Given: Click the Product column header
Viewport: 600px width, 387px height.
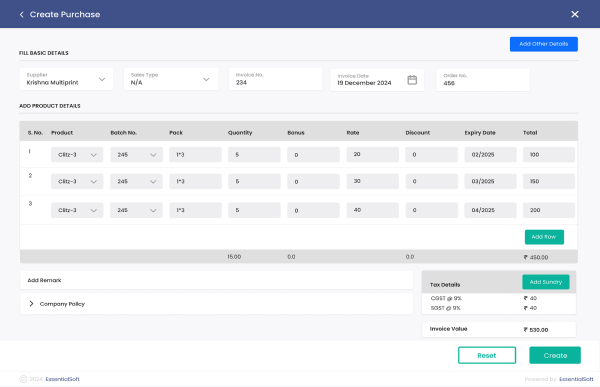Looking at the screenshot, I should point(62,133).
